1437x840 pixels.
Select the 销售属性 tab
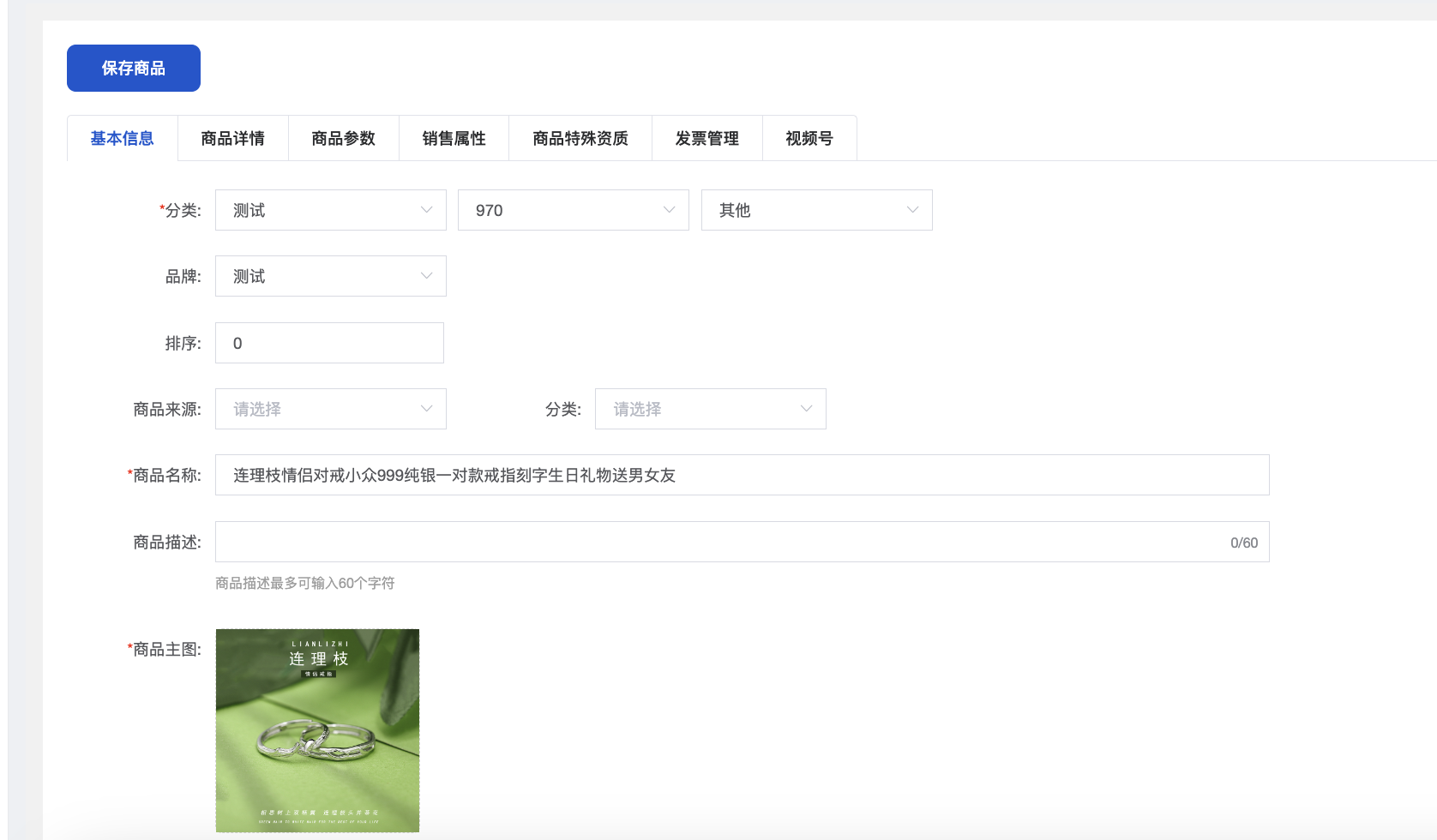coord(454,138)
